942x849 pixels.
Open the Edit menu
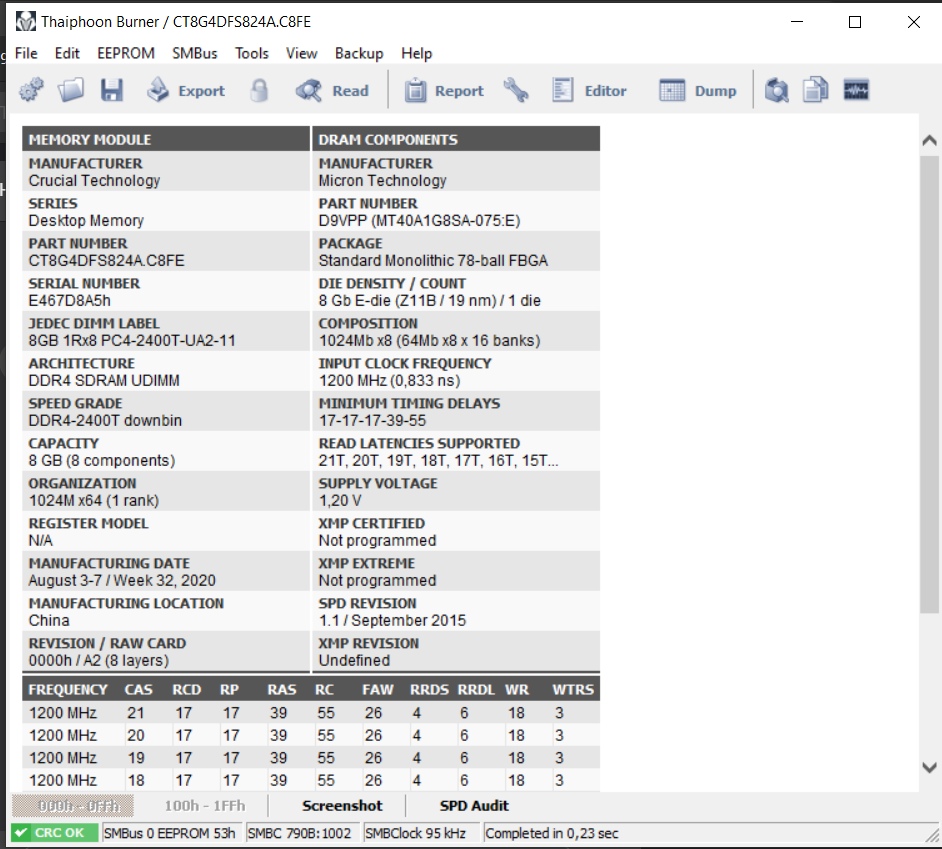tap(67, 53)
